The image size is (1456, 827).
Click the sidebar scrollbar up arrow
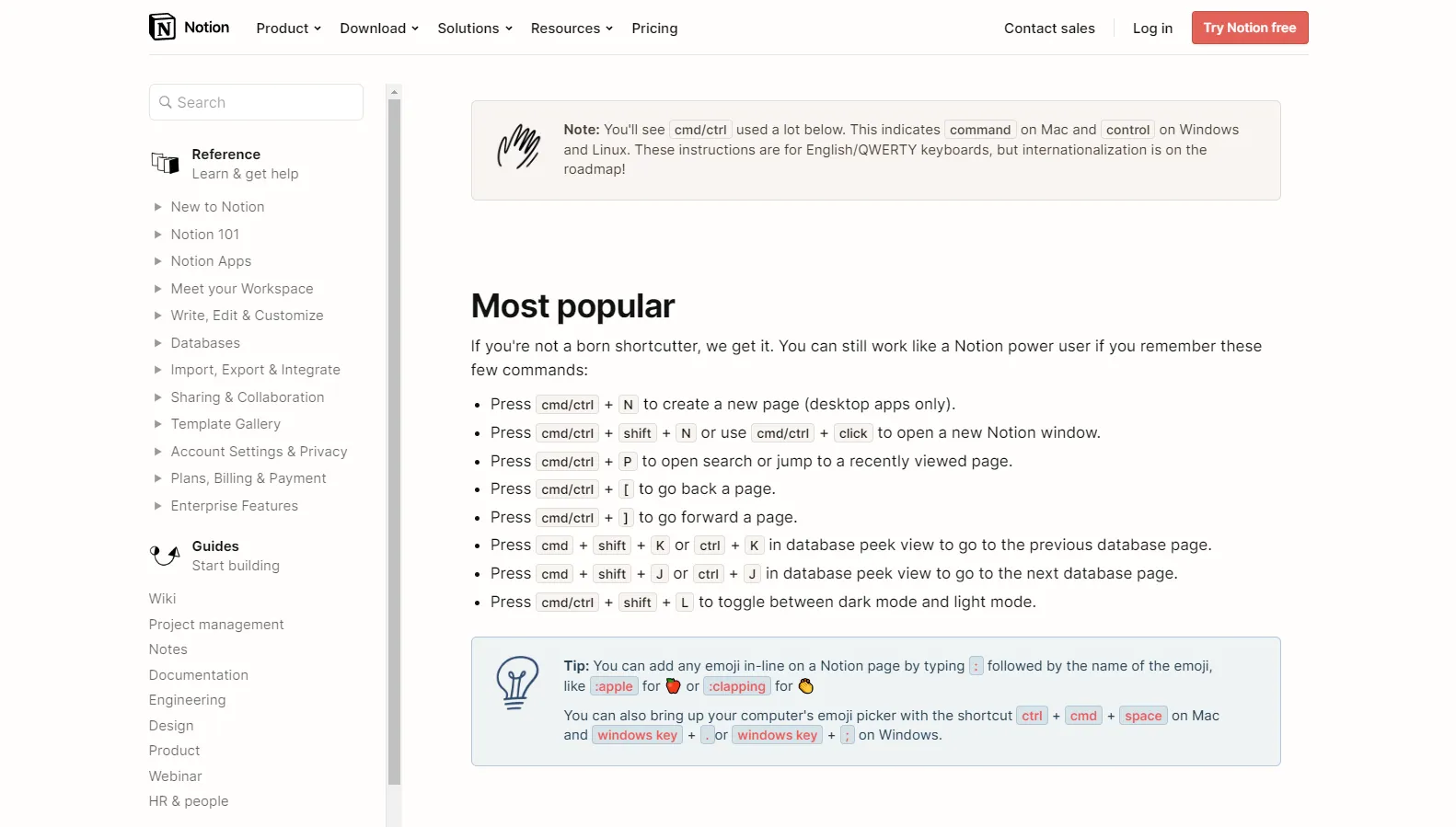[x=394, y=92]
